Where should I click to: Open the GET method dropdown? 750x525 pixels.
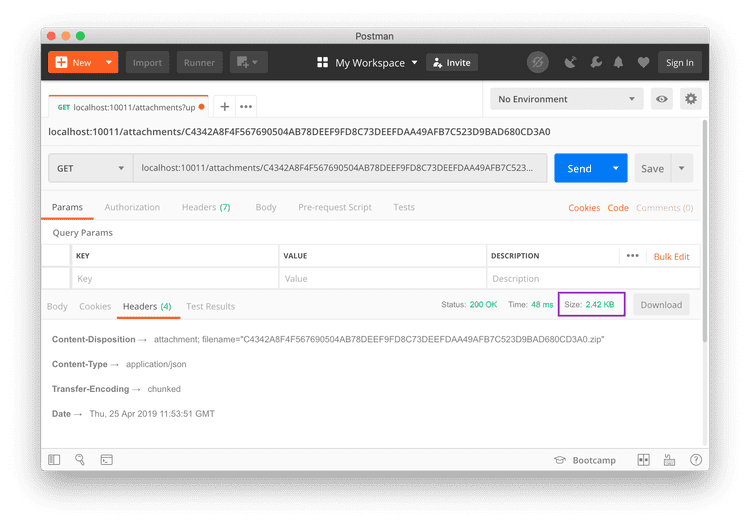(90, 168)
